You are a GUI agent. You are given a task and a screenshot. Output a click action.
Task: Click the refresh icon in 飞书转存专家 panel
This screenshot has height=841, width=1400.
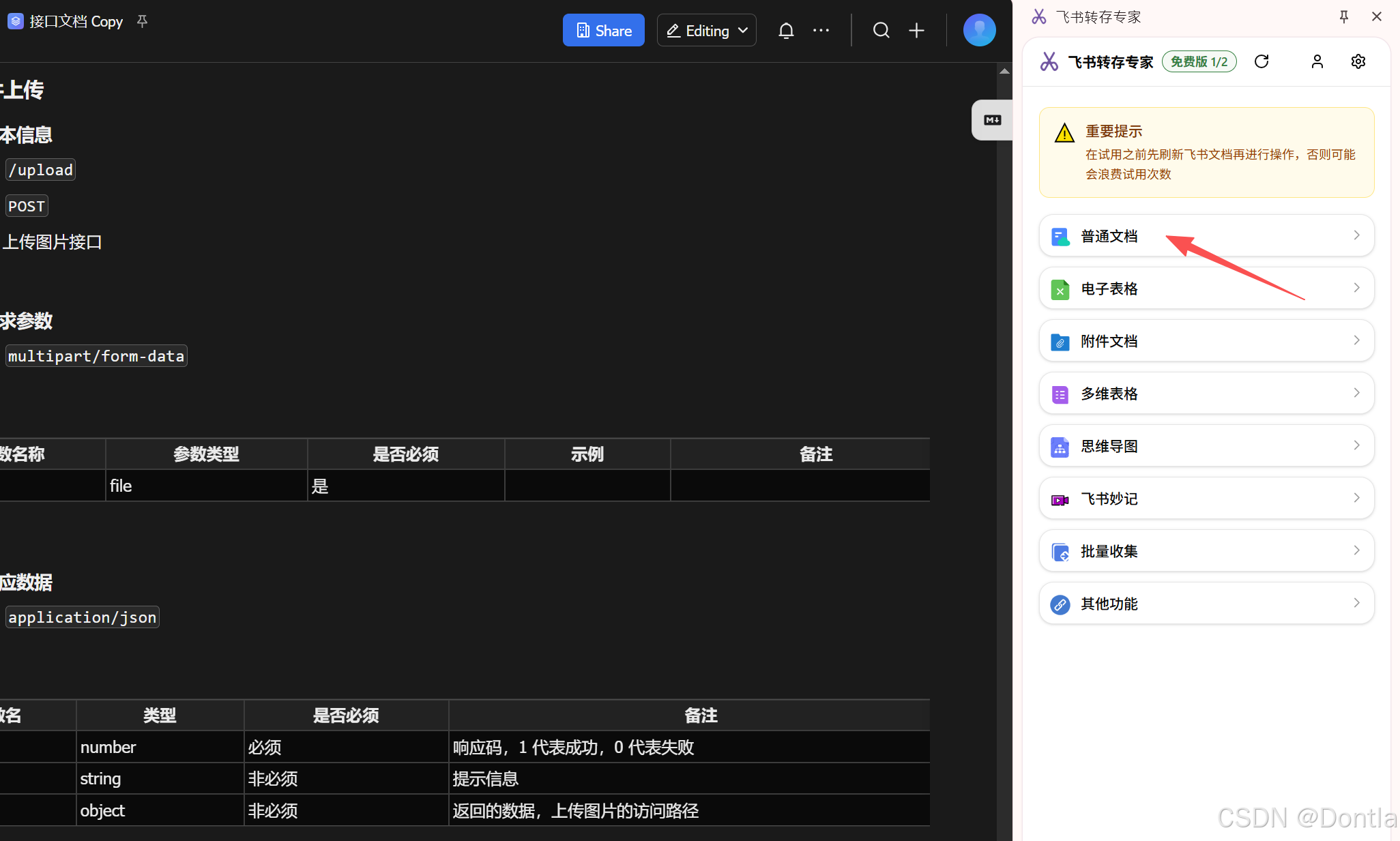pos(1262,62)
